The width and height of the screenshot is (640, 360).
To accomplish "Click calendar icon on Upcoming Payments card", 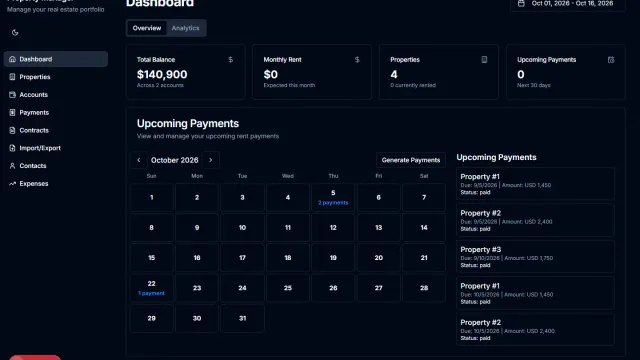I will (x=611, y=60).
